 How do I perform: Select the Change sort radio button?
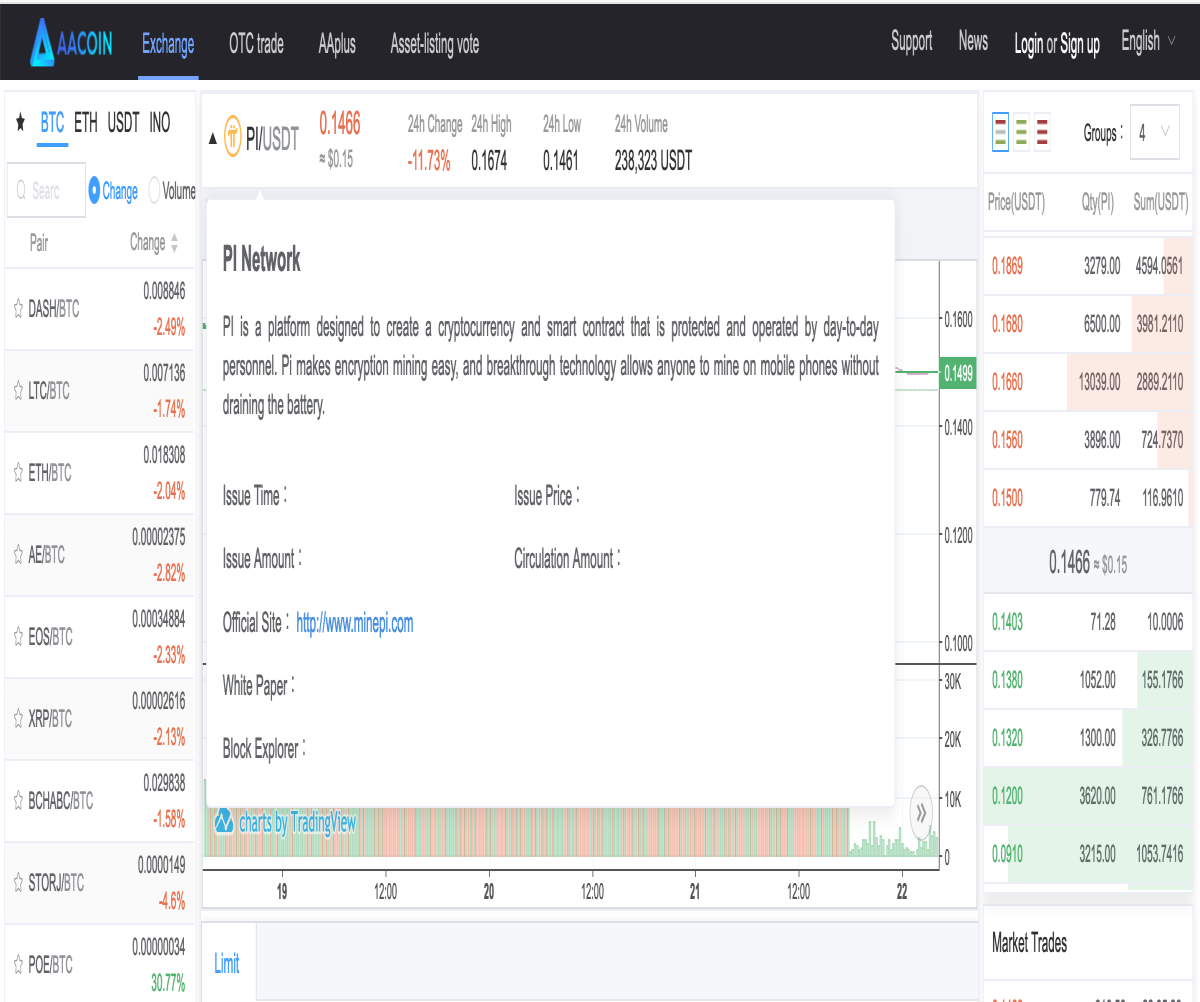(95, 190)
